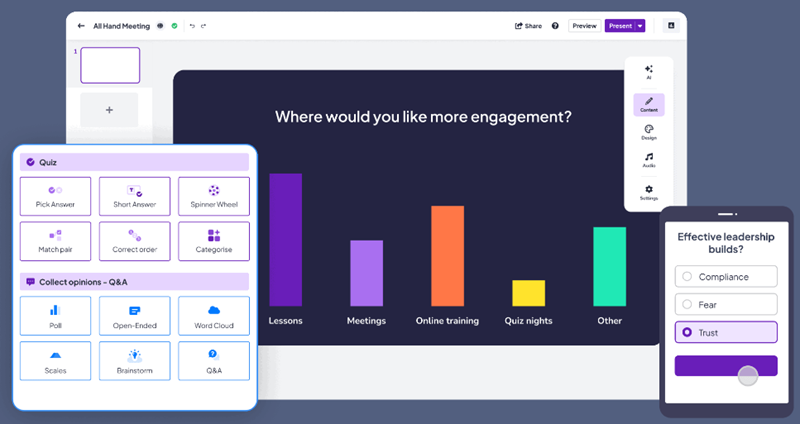Choose the Pick Answer quiz type

point(56,196)
